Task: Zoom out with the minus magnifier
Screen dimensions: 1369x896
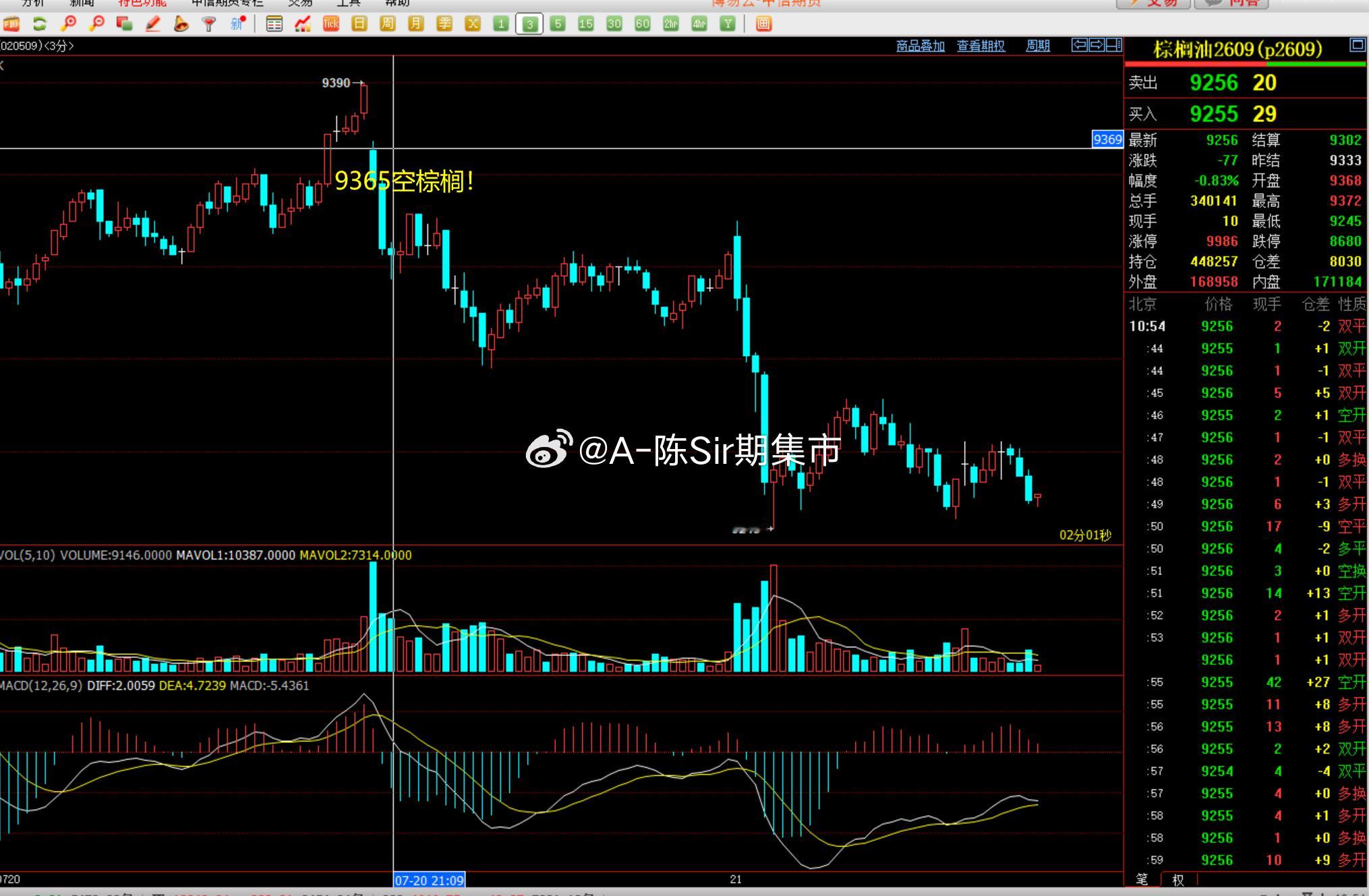Action: pos(96,24)
